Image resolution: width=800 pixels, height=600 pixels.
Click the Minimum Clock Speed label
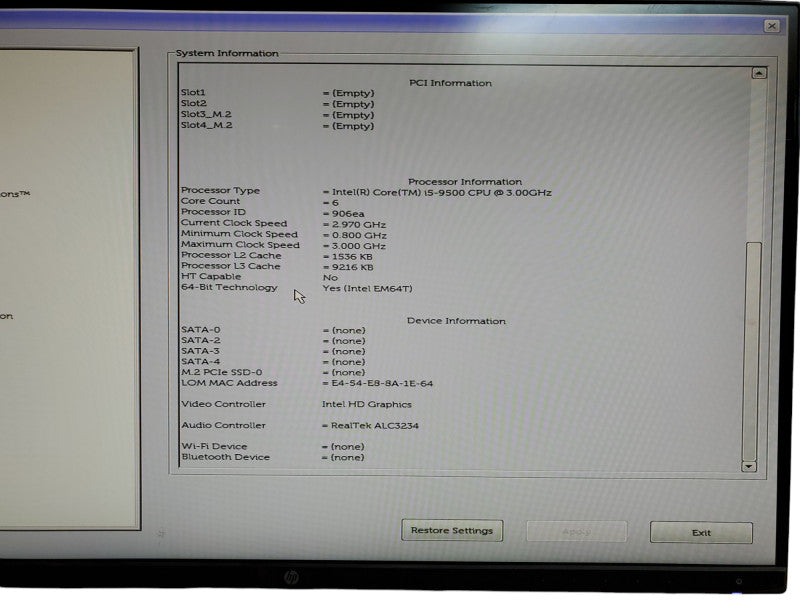click(239, 234)
